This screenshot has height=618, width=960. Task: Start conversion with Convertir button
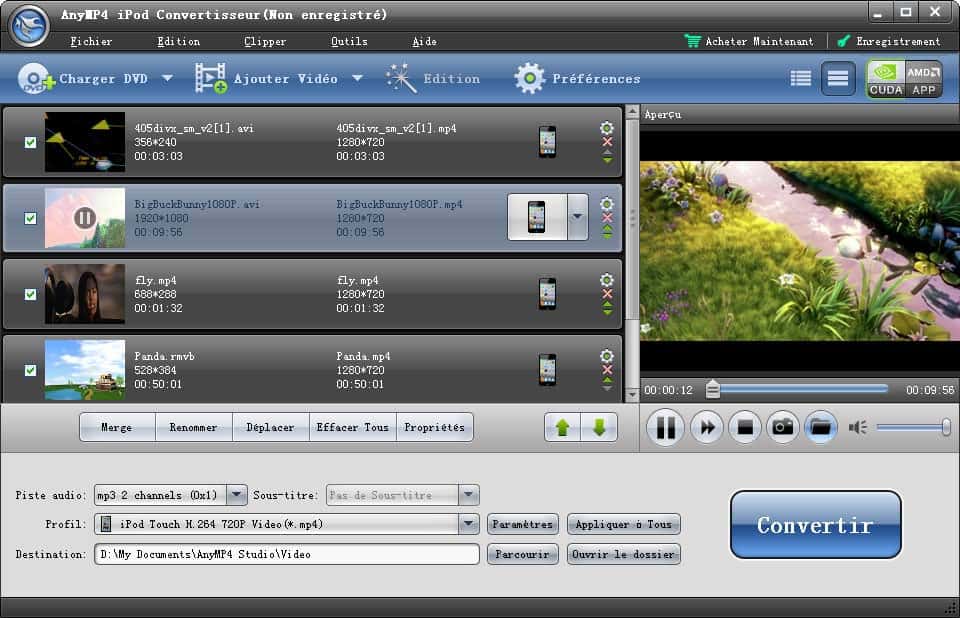point(816,524)
